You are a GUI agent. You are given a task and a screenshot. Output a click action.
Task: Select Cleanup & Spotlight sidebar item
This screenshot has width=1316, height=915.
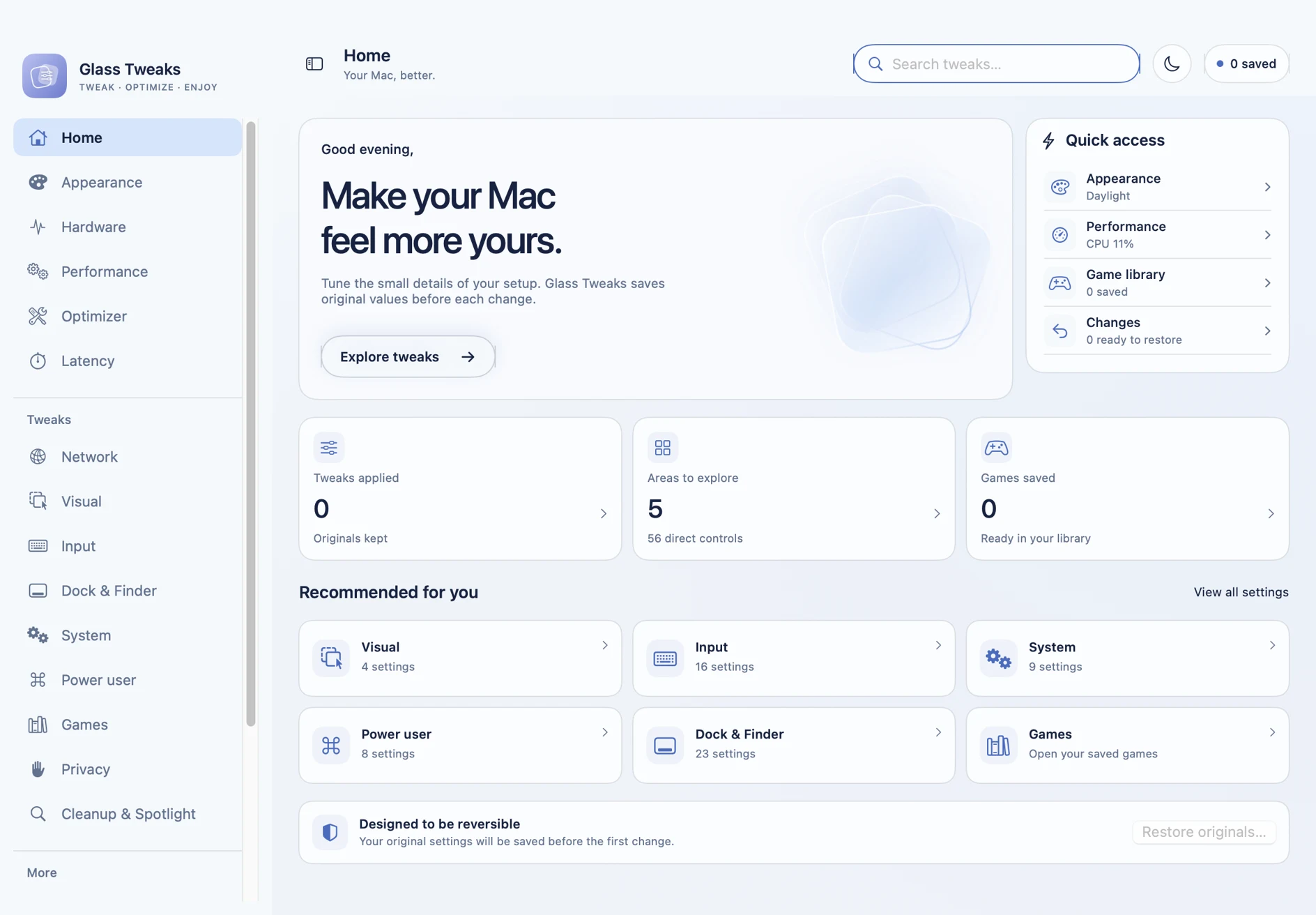pyautogui.click(x=128, y=814)
